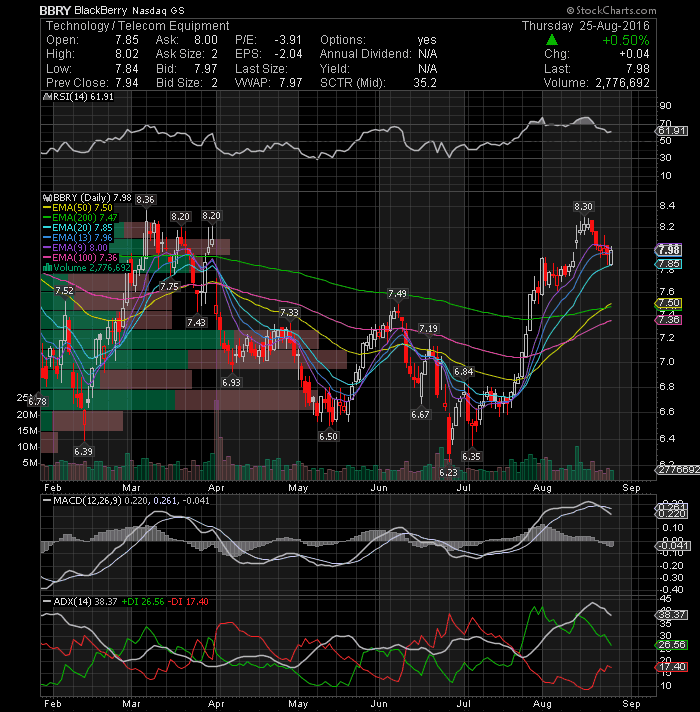Click the 8.36 March peak price label

pyautogui.click(x=145, y=199)
